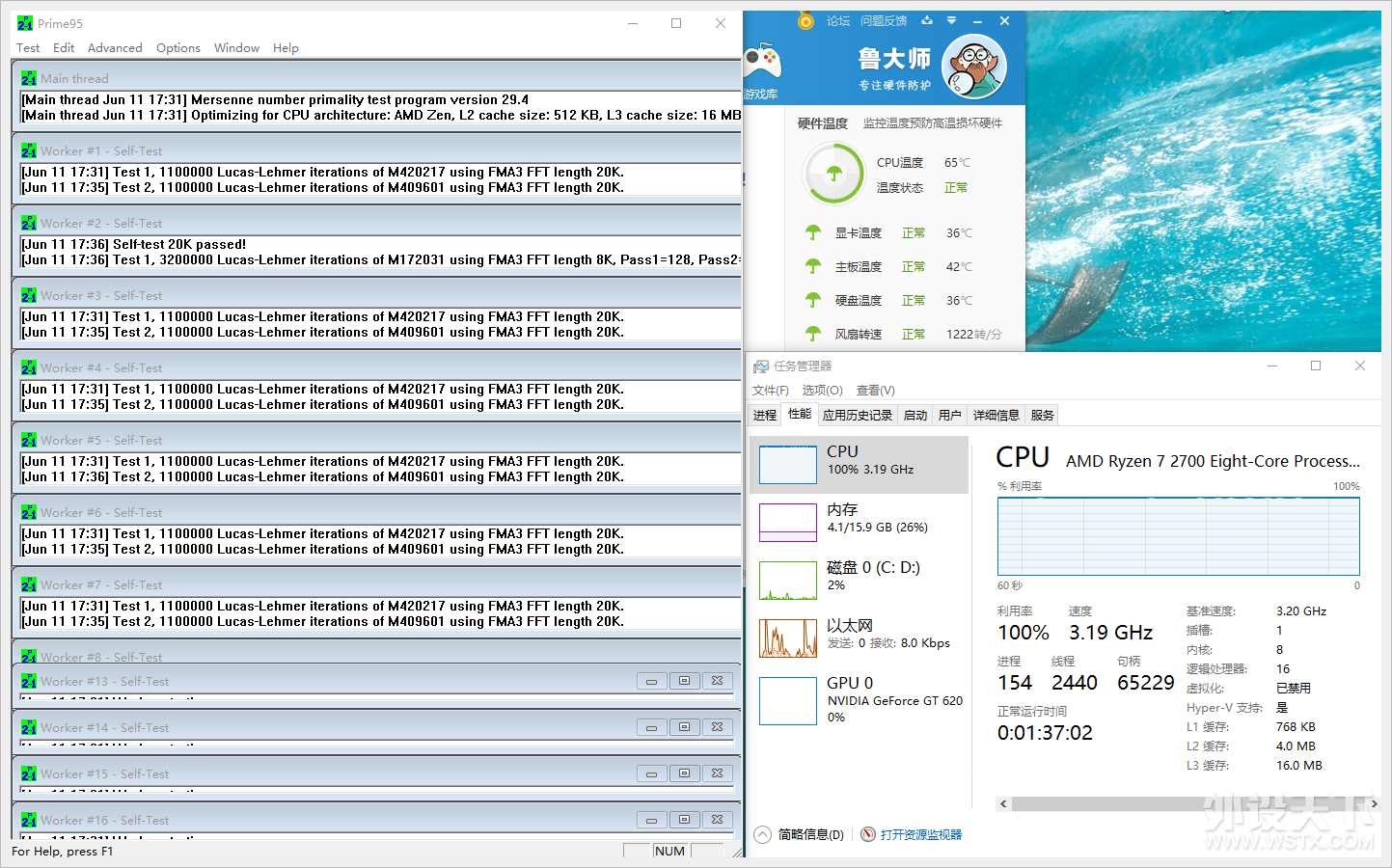1392x868 pixels.
Task: Click the NUM status bar indicator
Action: click(669, 851)
